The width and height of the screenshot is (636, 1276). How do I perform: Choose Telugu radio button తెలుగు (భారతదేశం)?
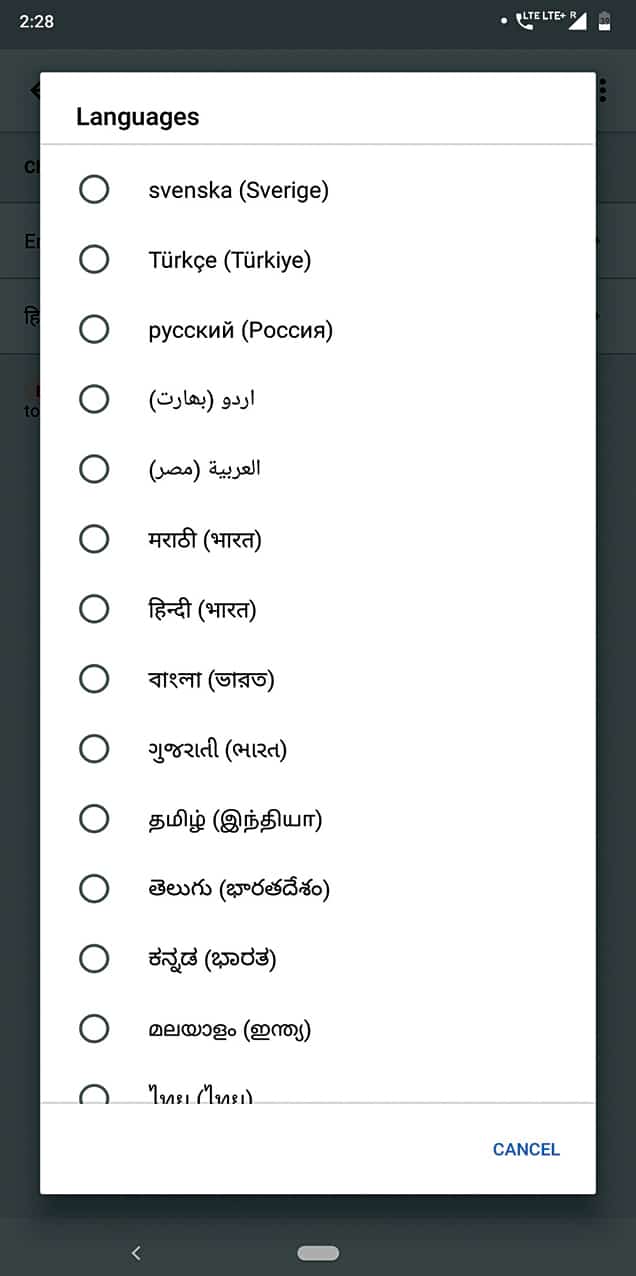click(94, 888)
